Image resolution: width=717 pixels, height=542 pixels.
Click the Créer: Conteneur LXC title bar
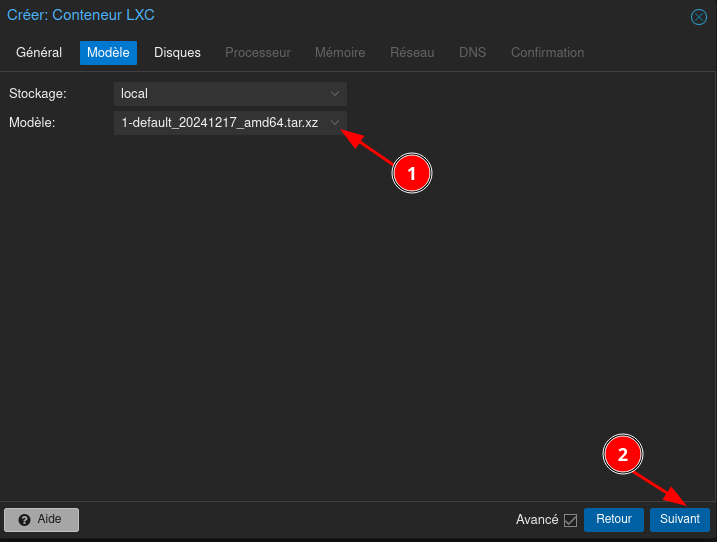[x=300, y=16]
